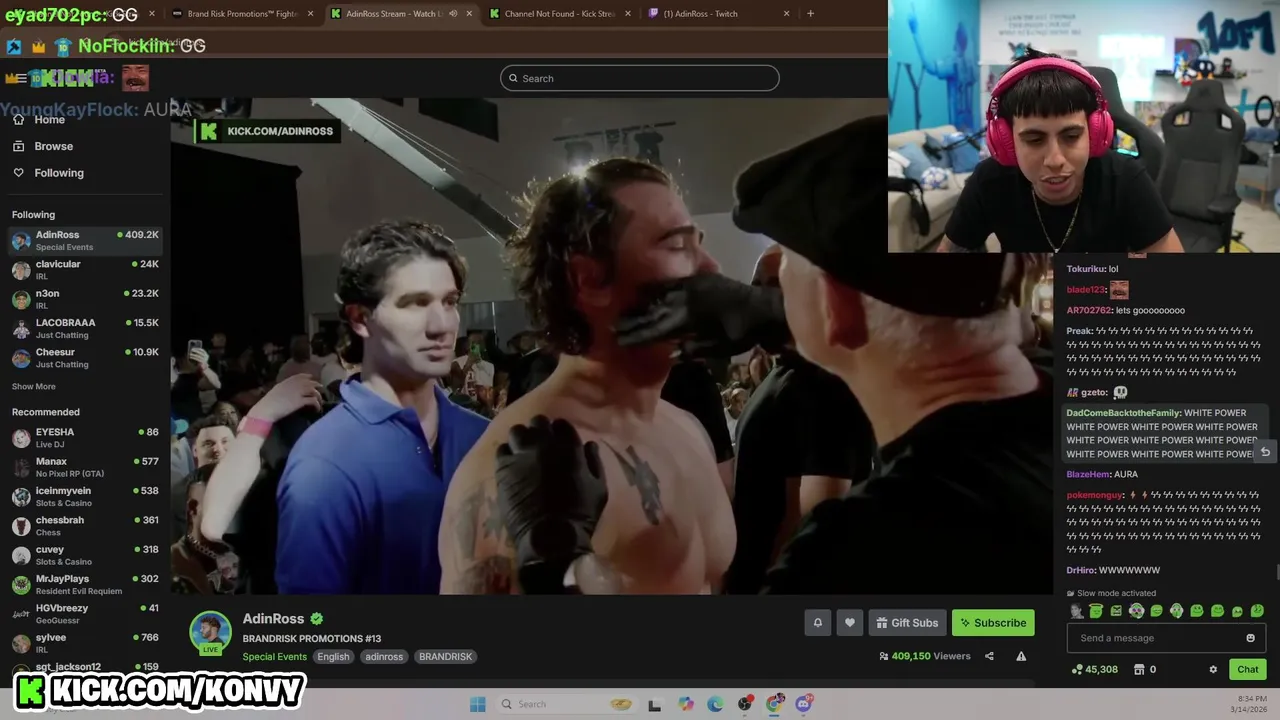Open sylvee recommended channel
The image size is (1280, 720).
tap(85, 643)
